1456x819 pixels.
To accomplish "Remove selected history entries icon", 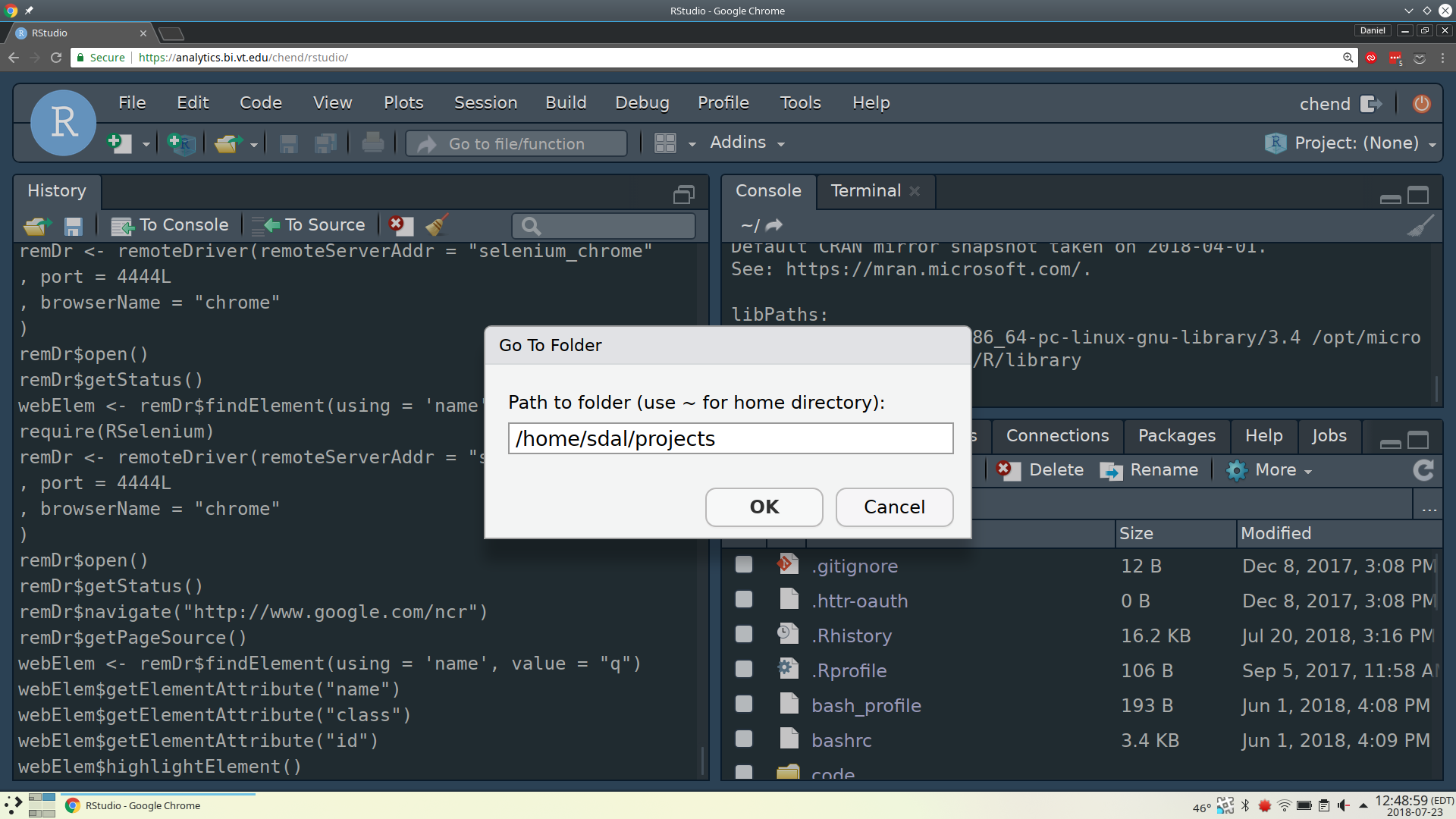I will click(400, 224).
